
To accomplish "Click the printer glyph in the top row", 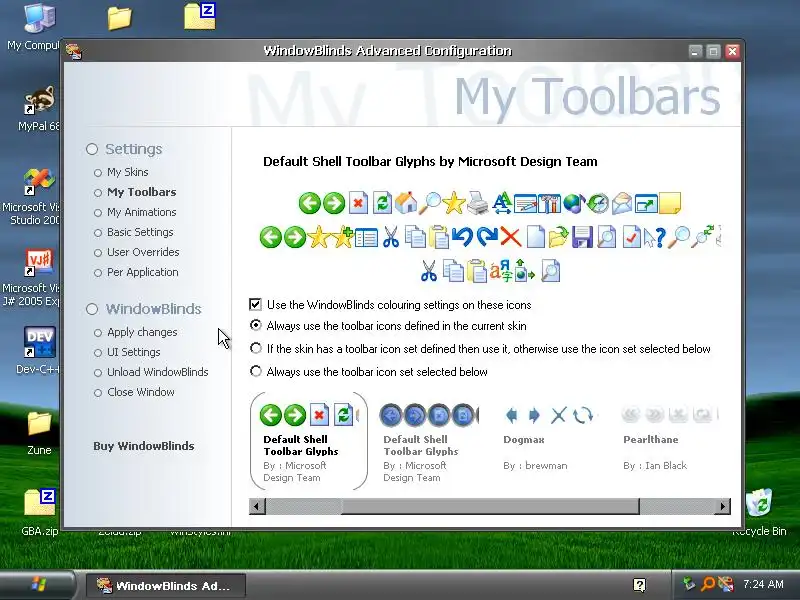I will [478, 203].
